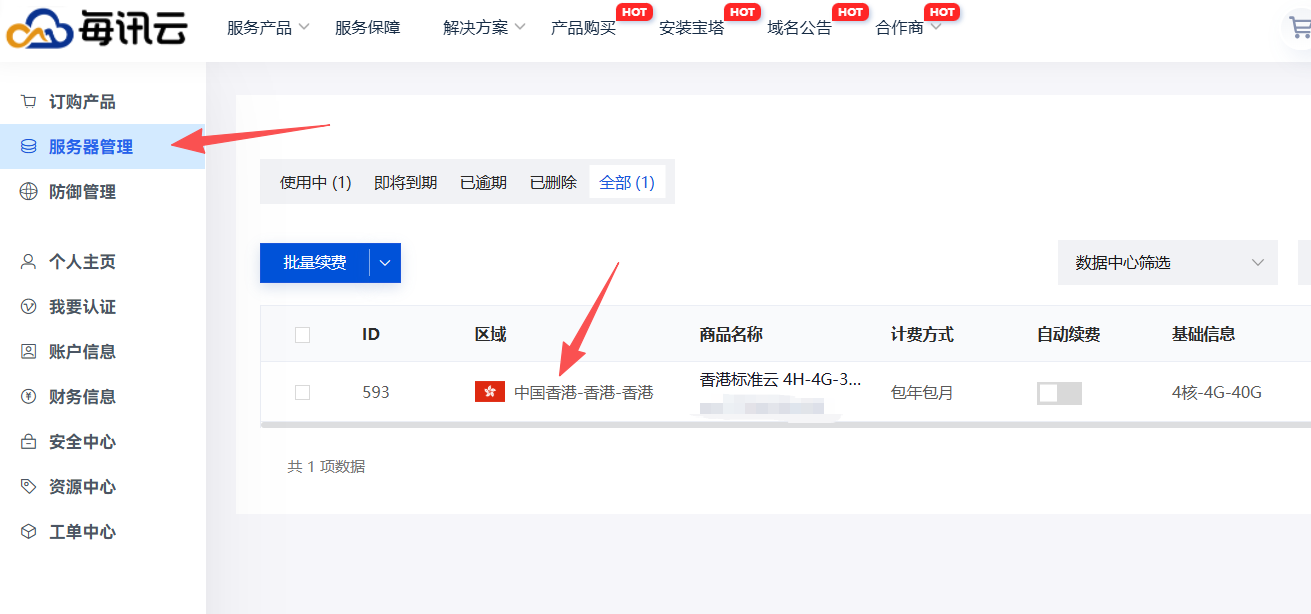Select the 即将到期 tab

point(405,182)
